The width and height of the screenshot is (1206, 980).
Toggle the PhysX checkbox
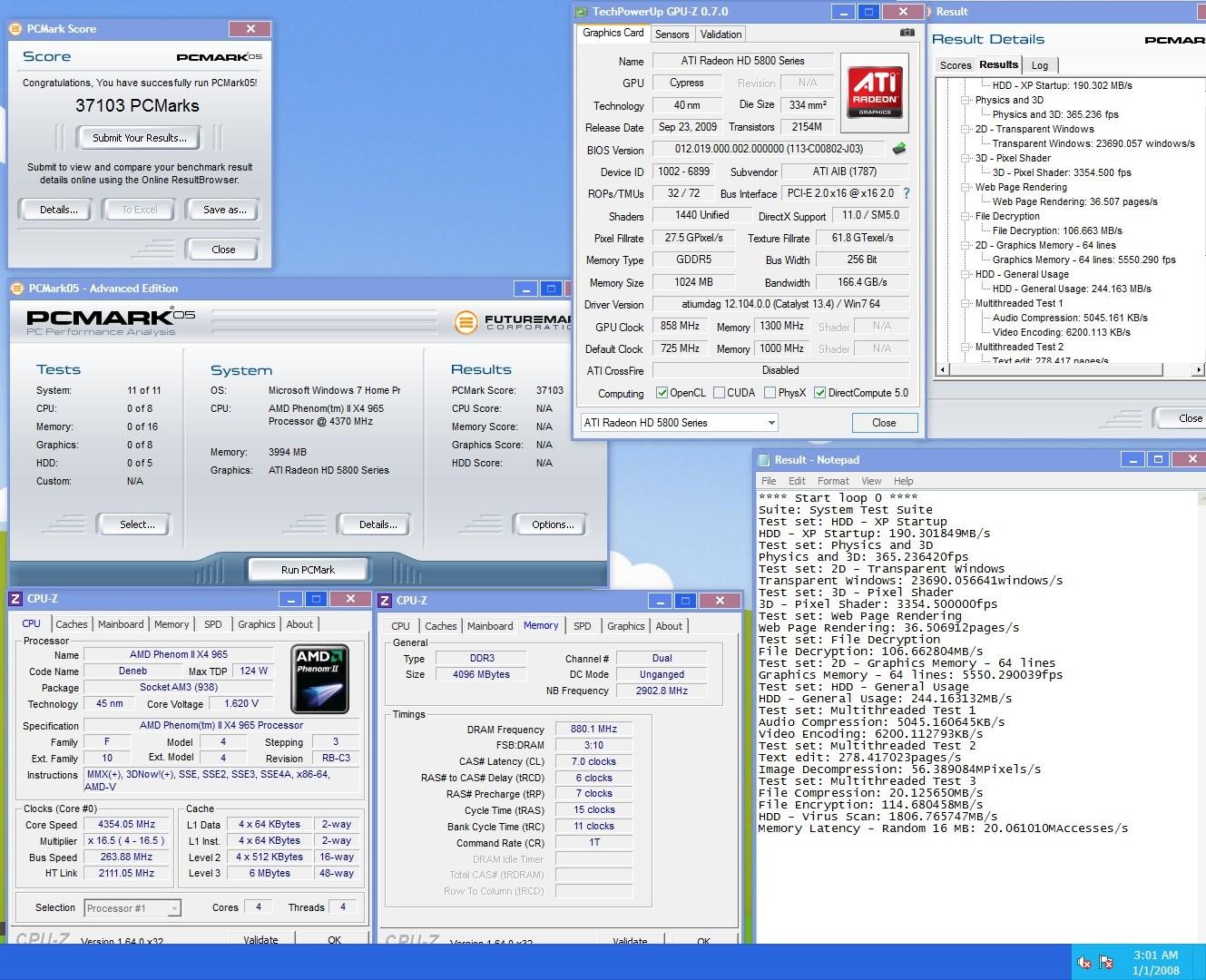point(770,393)
